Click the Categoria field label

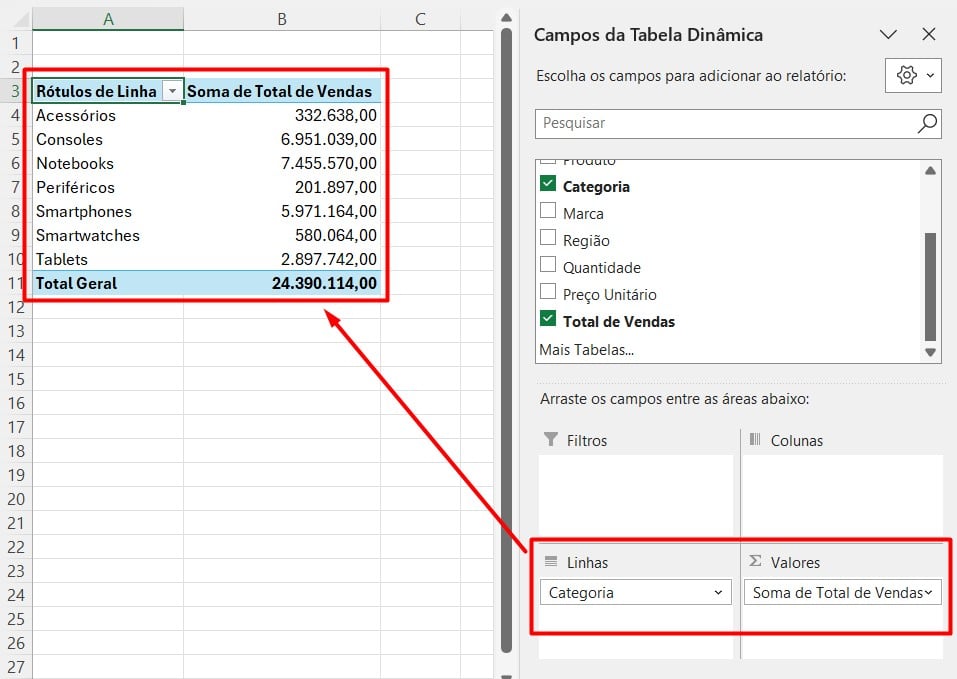tap(596, 187)
